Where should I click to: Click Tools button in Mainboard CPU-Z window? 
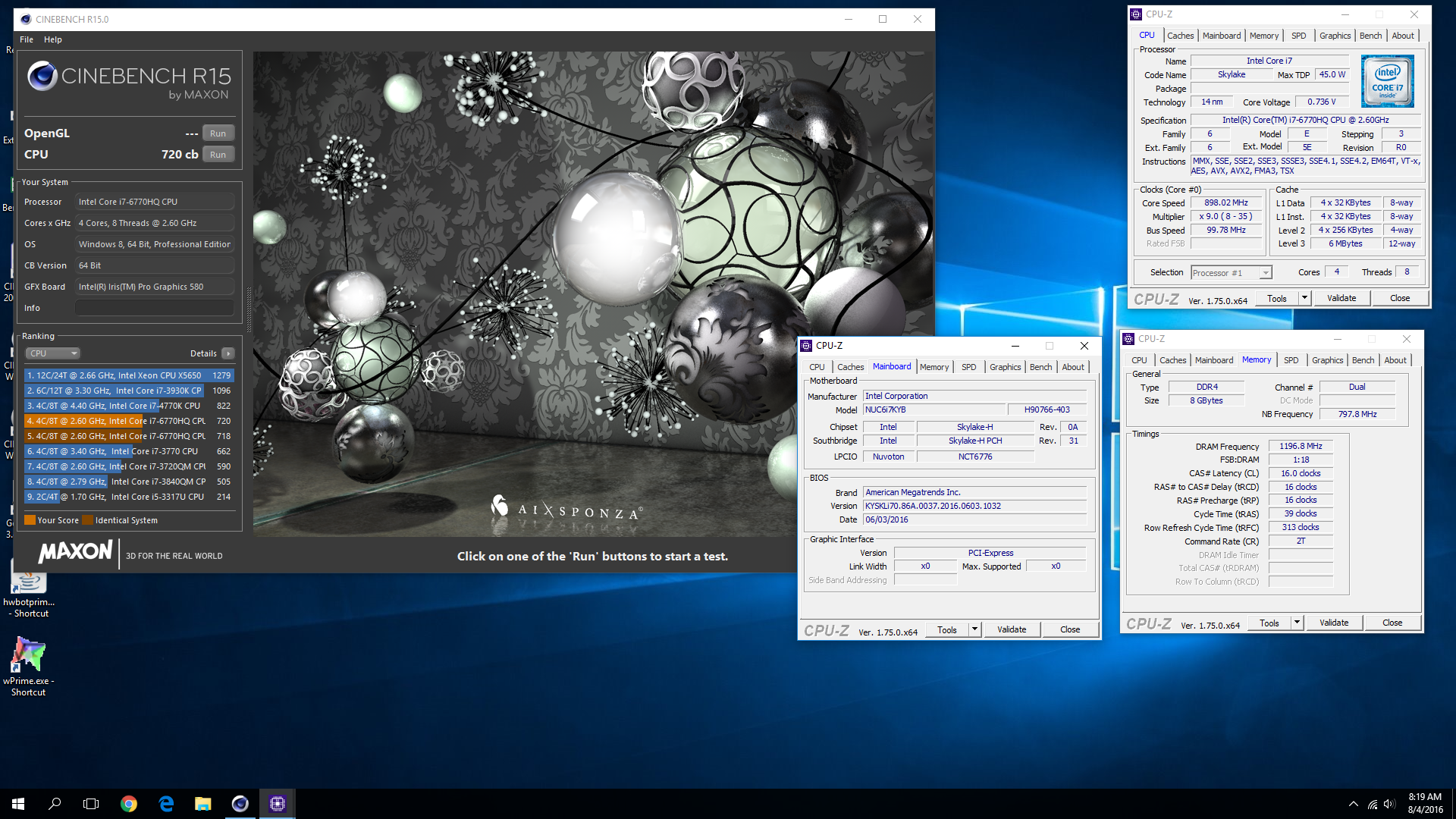[x=947, y=629]
